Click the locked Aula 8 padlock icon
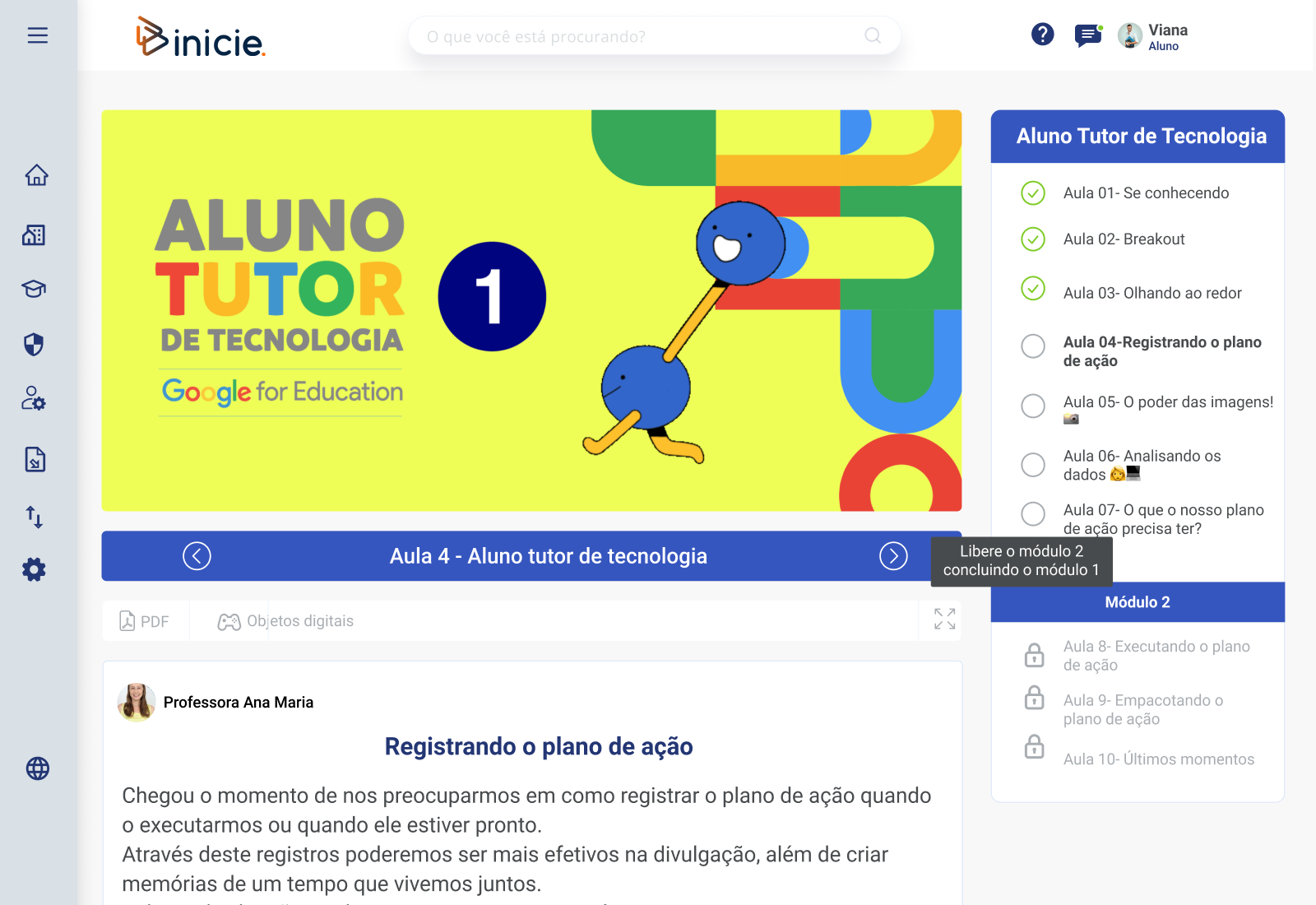Image resolution: width=1316 pixels, height=905 pixels. [1034, 655]
